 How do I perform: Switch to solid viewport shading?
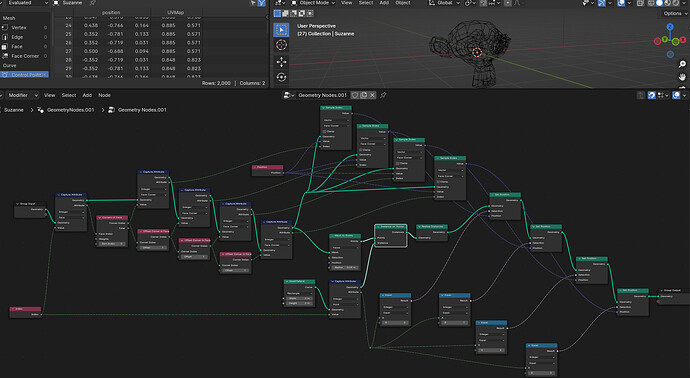[659, 3]
